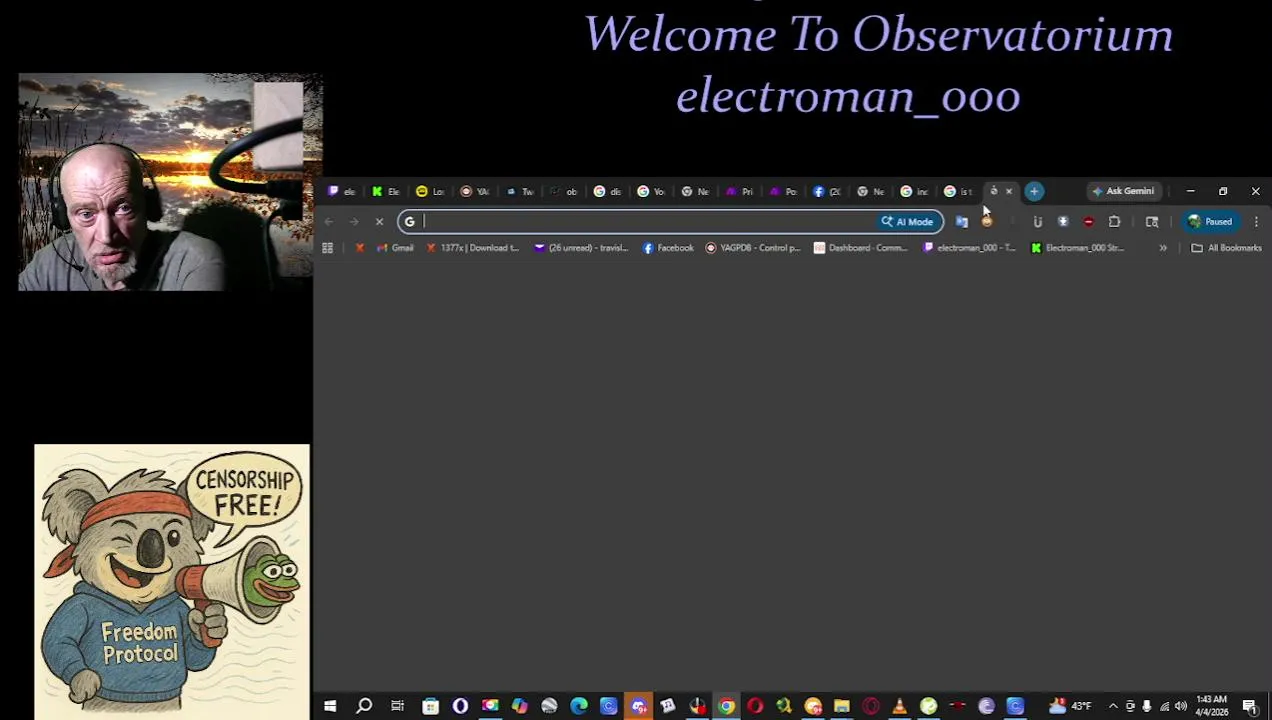Screen dimensions: 1272x720
Task: Open the network tray icon
Action: [x=1164, y=707]
